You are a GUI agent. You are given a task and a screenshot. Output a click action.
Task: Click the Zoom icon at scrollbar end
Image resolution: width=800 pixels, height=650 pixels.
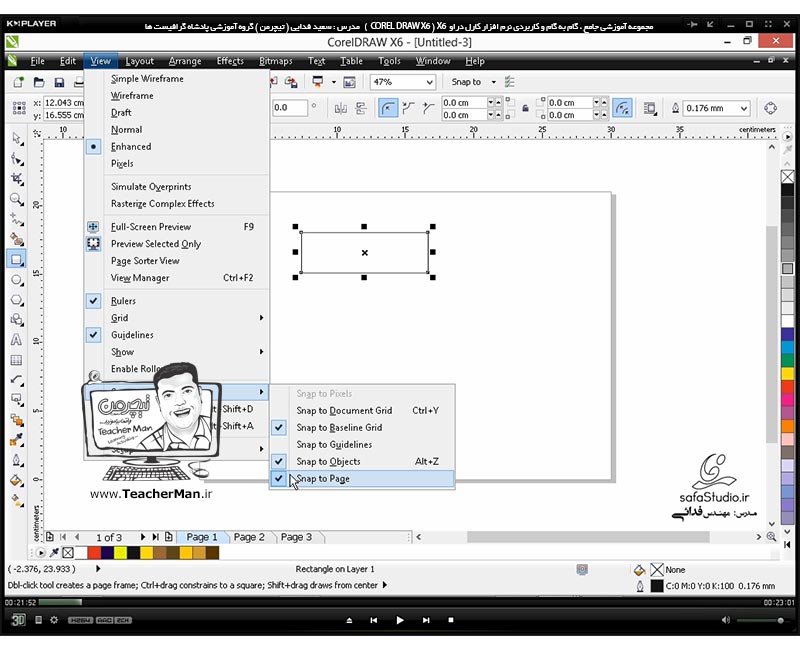coord(771,537)
